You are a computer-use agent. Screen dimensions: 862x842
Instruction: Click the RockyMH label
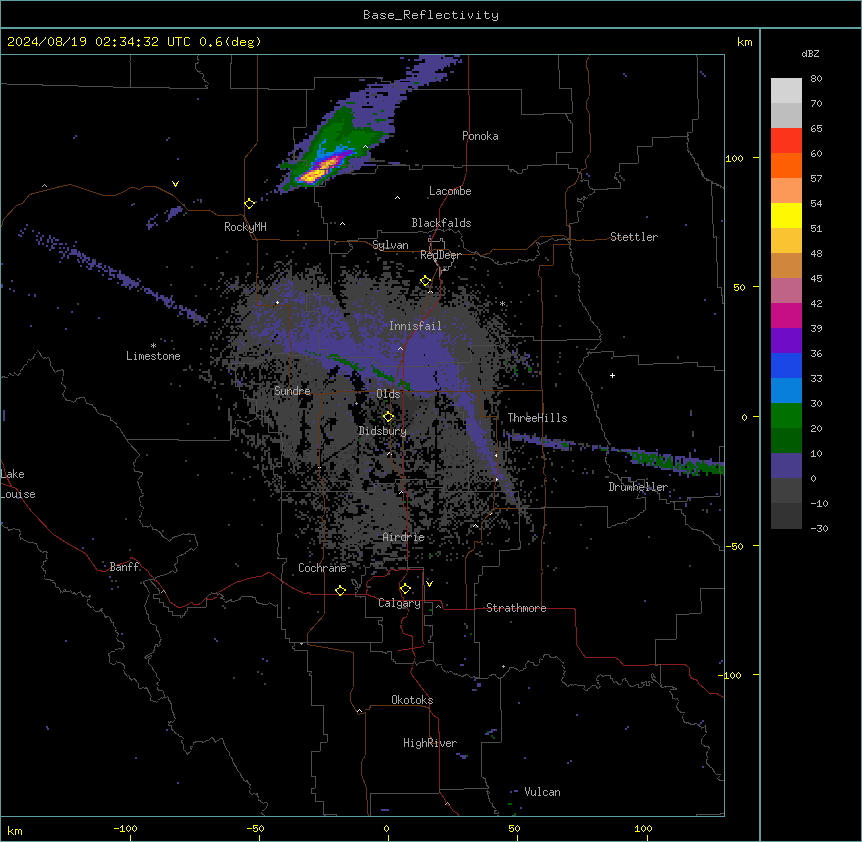(x=245, y=227)
